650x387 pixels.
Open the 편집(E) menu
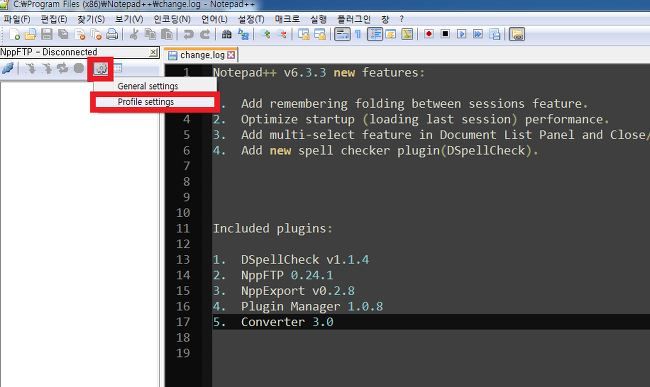point(54,19)
